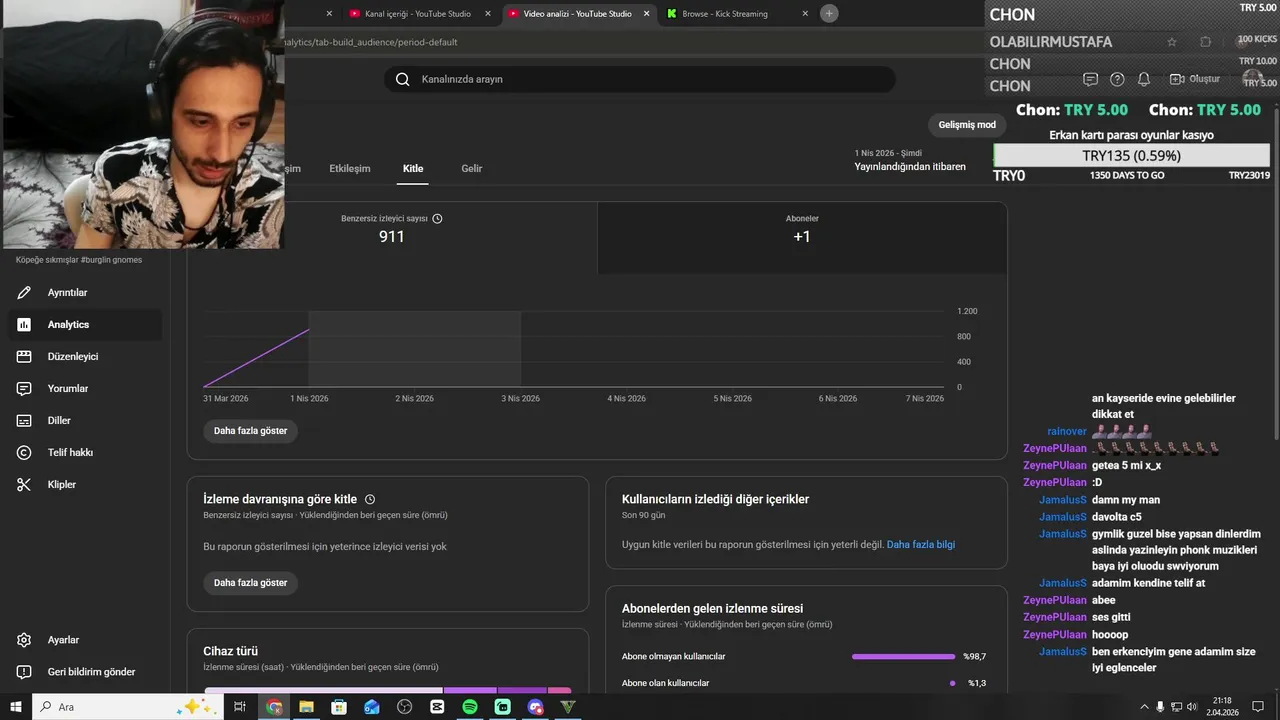
Task: Open Outlook from the taskbar
Action: point(372,707)
